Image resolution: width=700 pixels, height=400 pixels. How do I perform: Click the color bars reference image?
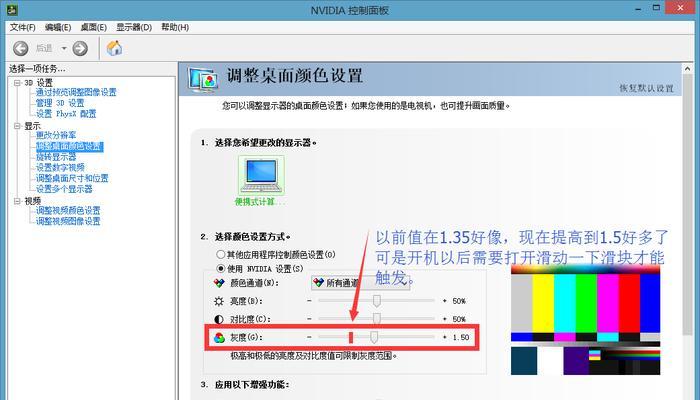(x=585, y=320)
